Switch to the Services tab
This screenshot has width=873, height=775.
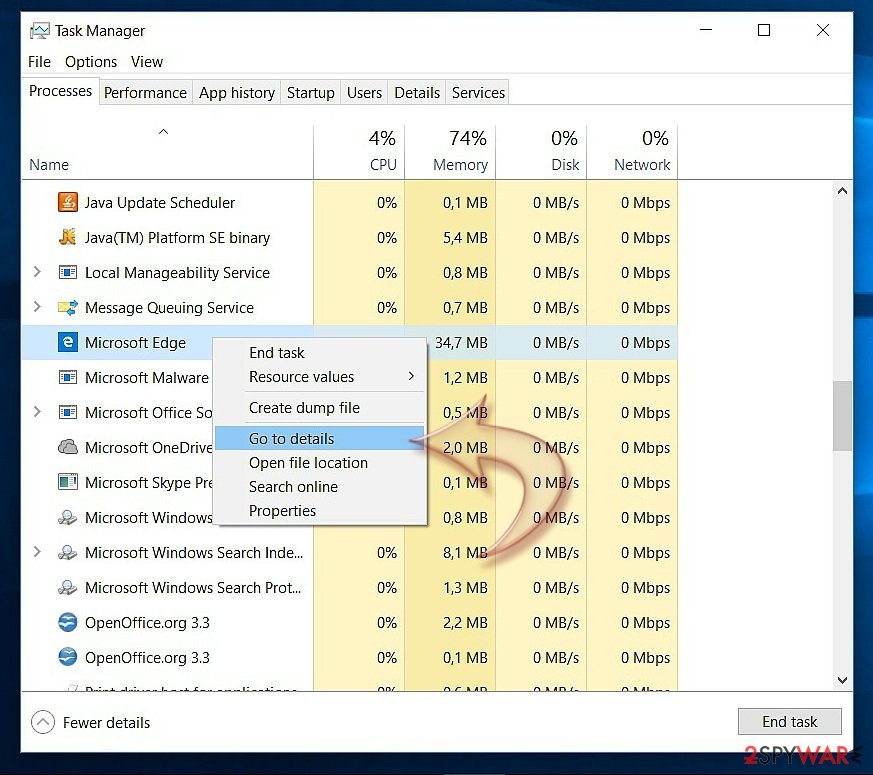(x=478, y=92)
